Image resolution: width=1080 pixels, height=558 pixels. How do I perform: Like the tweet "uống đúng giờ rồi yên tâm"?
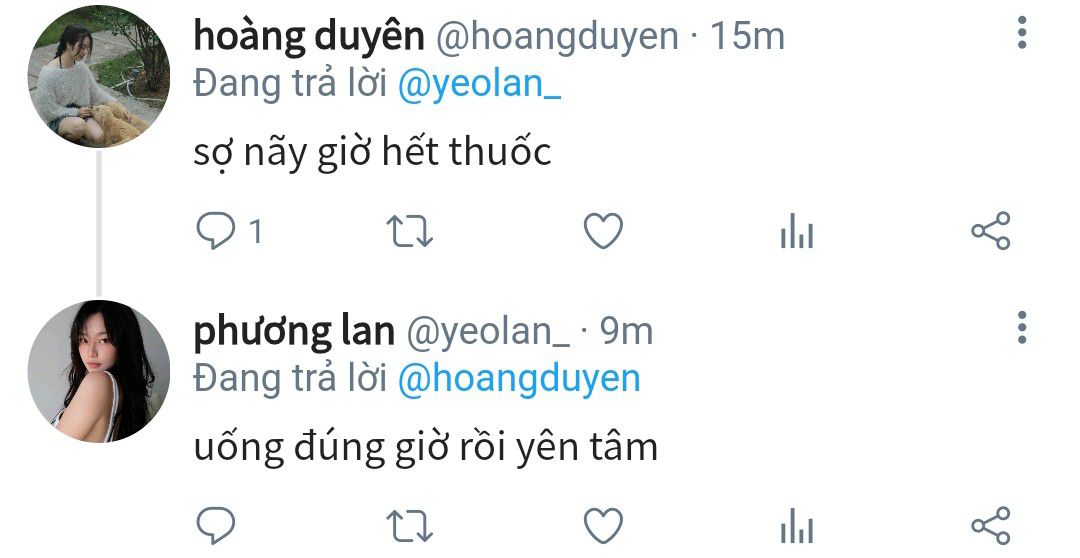(603, 526)
